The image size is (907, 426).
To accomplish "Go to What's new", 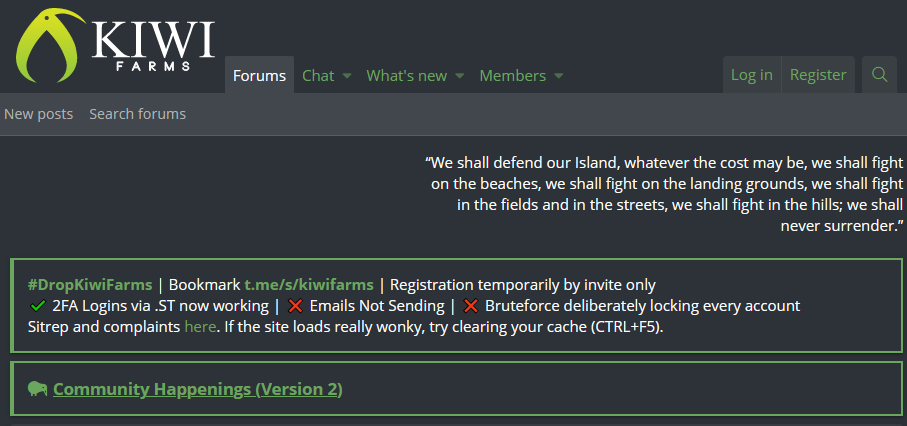I will pyautogui.click(x=406, y=76).
